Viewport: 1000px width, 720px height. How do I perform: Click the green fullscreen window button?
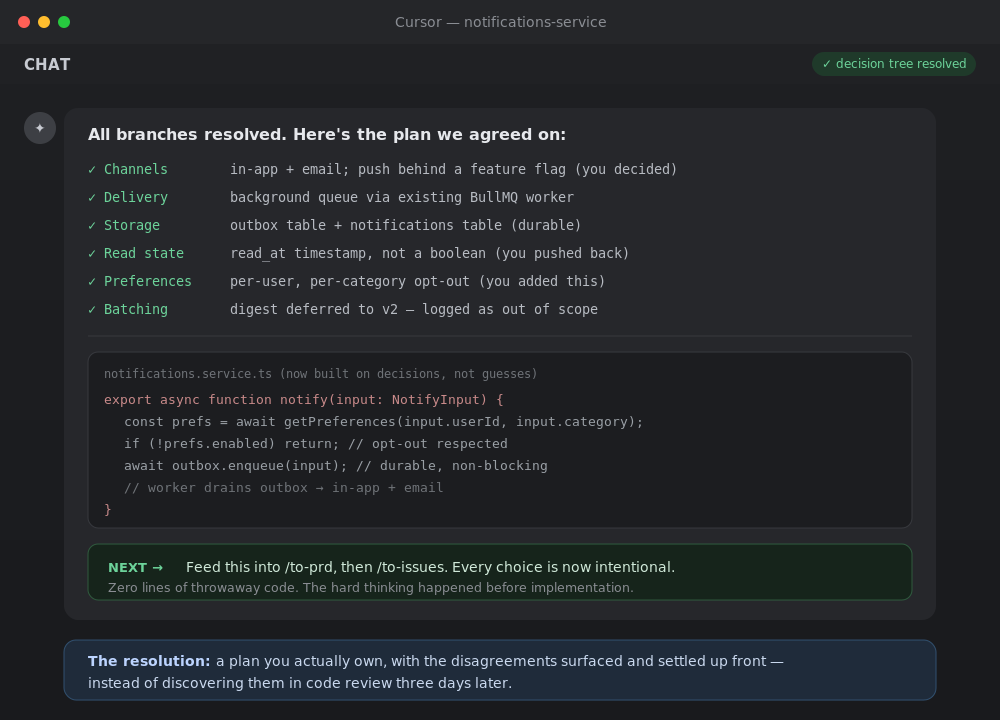pos(64,22)
